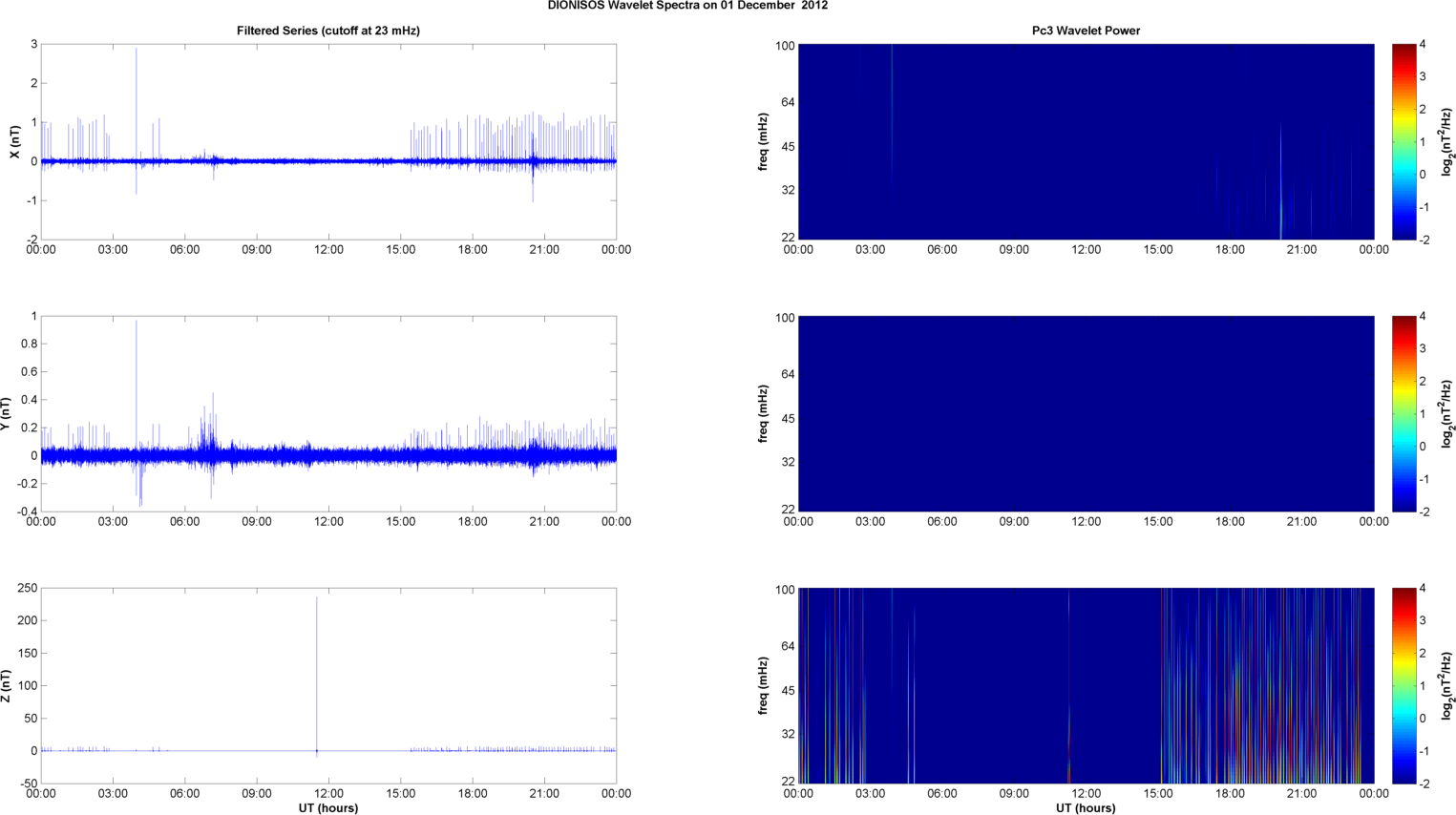Screen dimensions: 1456x815
Task: Click the '100' frequency tick of the top spectrogram
Action: 785,46
